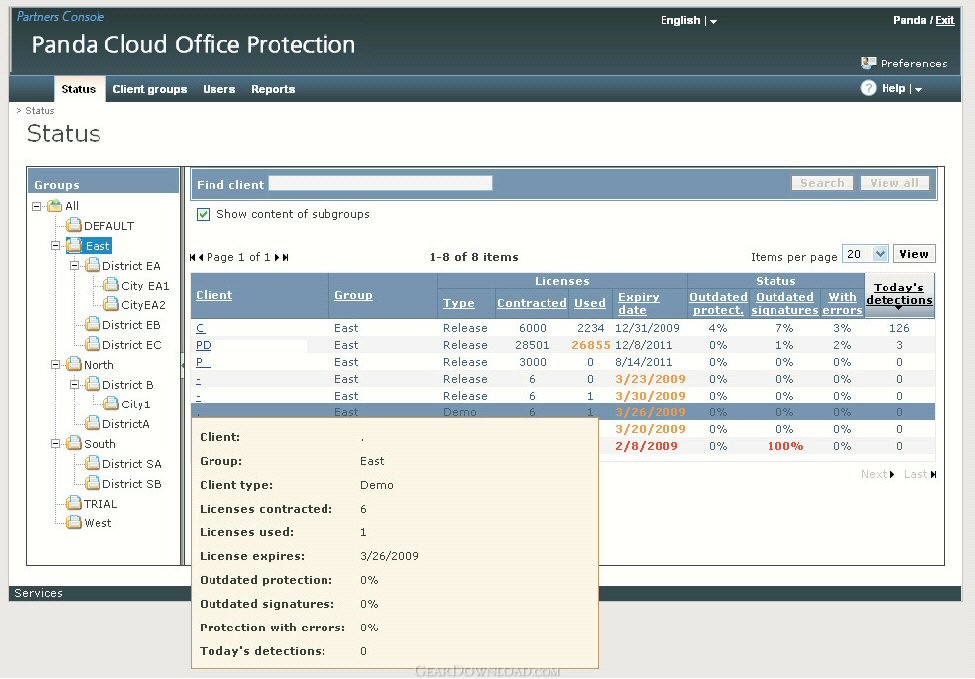Switch to the Status tab
Image resolution: width=975 pixels, height=679 pixels.
pos(79,89)
